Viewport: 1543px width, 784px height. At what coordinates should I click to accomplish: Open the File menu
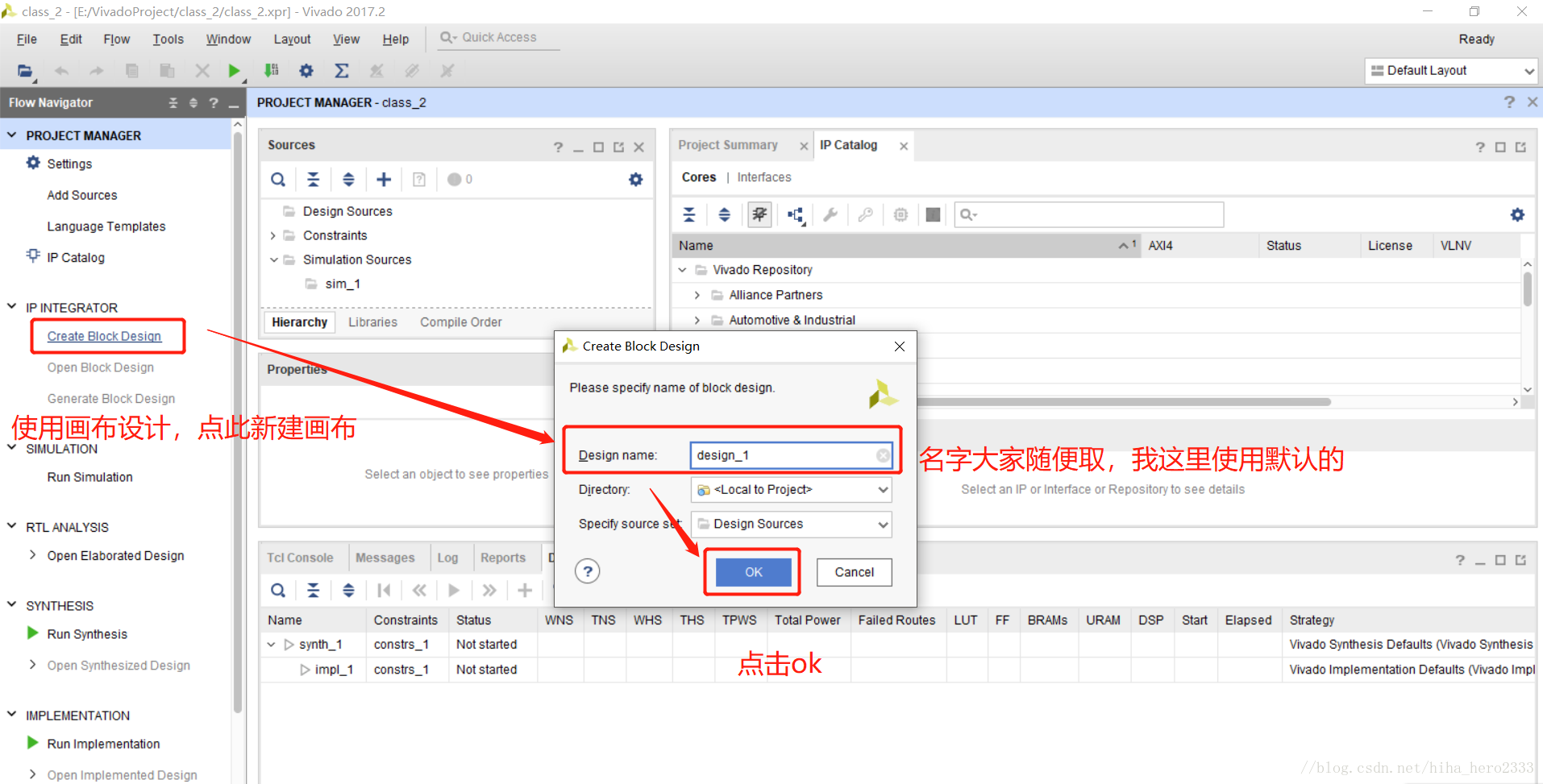27,39
